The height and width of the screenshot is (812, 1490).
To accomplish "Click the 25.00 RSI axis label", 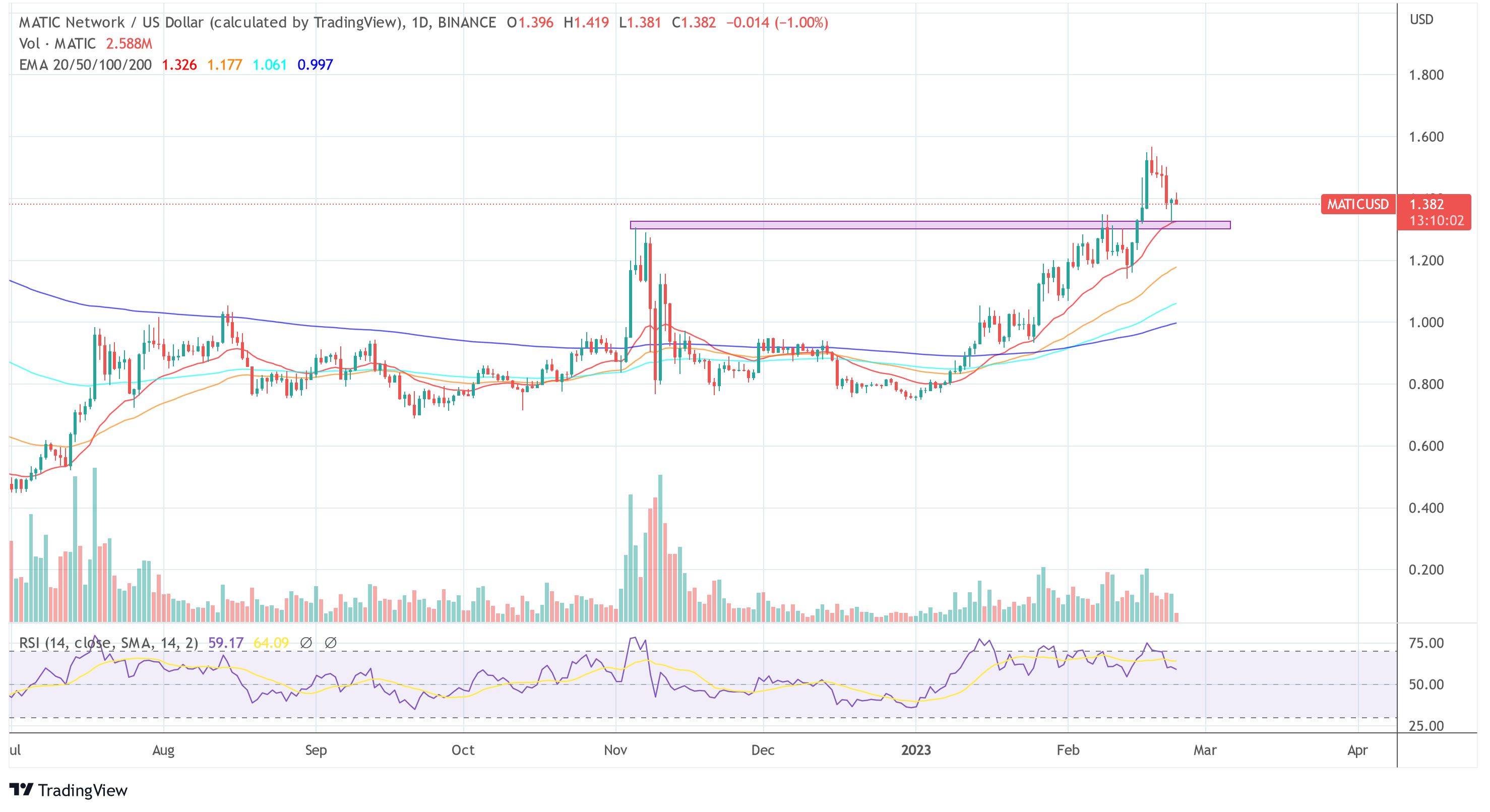I will point(1426,726).
